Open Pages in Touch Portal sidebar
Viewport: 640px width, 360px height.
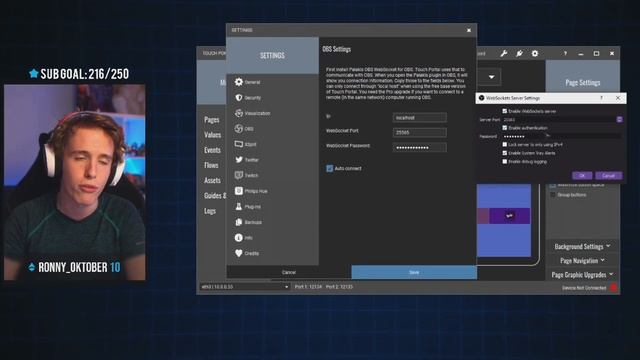pyautogui.click(x=211, y=120)
